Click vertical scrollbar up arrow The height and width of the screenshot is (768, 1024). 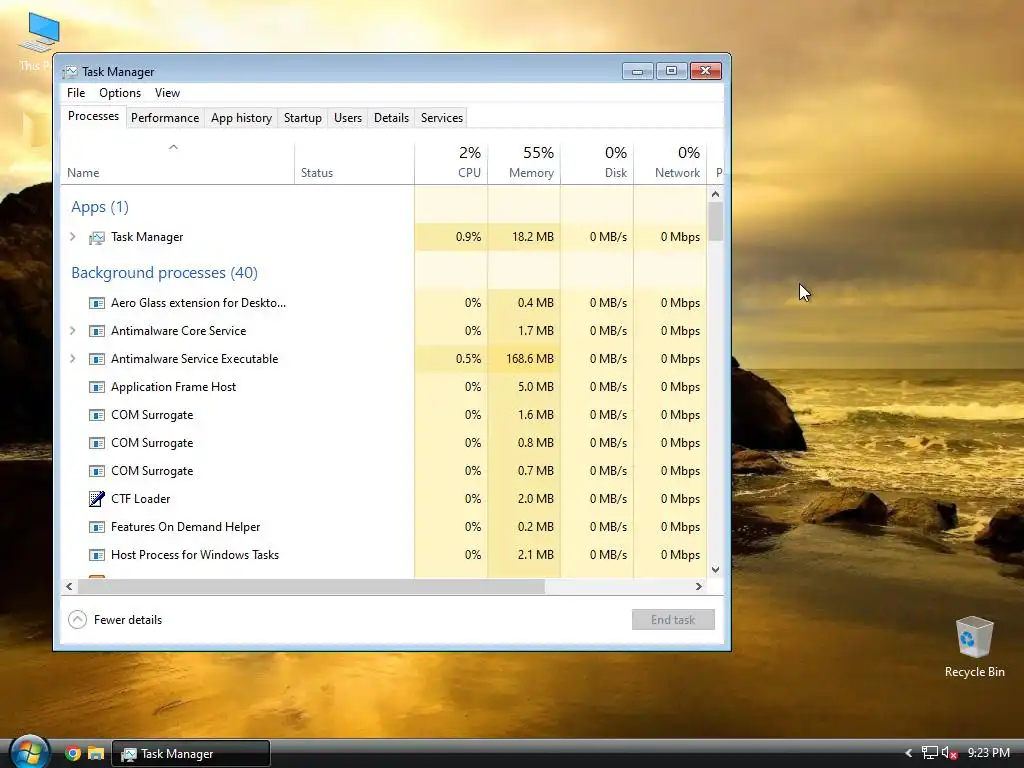click(715, 194)
